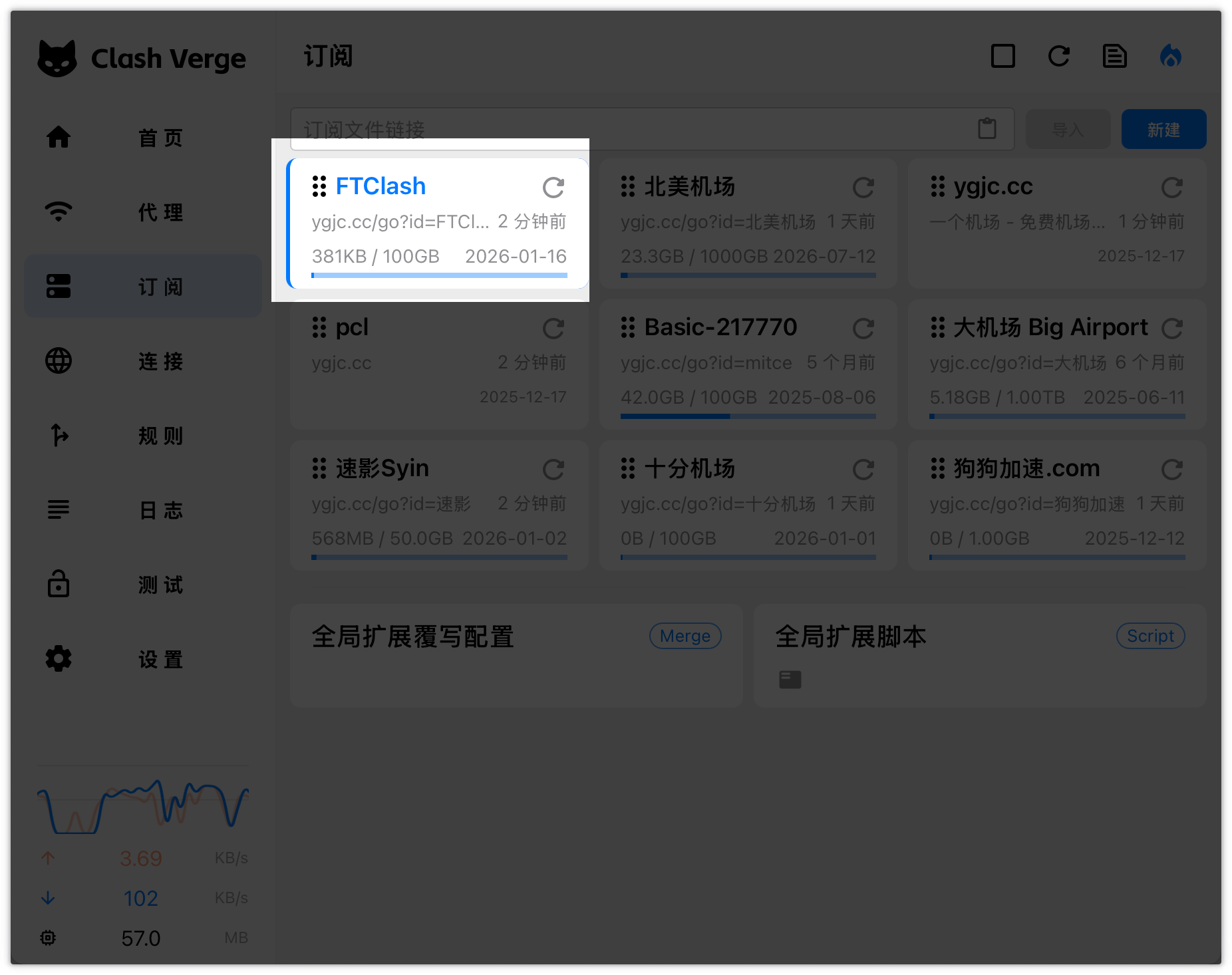The height and width of the screenshot is (975, 1232).
Task: Open logs using the 日志 lines icon
Action: (x=59, y=510)
